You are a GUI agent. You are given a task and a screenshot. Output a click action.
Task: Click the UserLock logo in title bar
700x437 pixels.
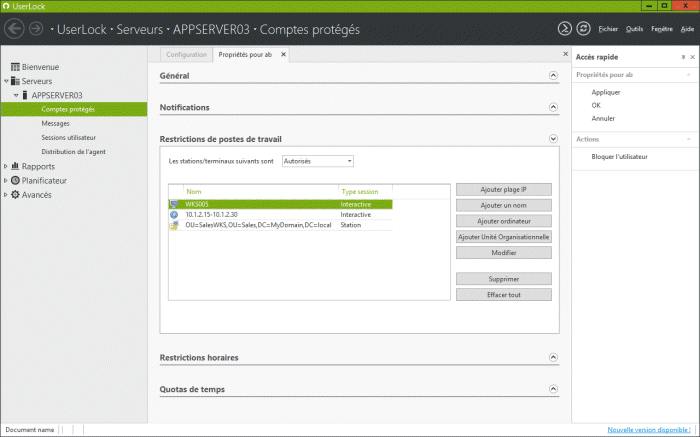coord(6,6)
